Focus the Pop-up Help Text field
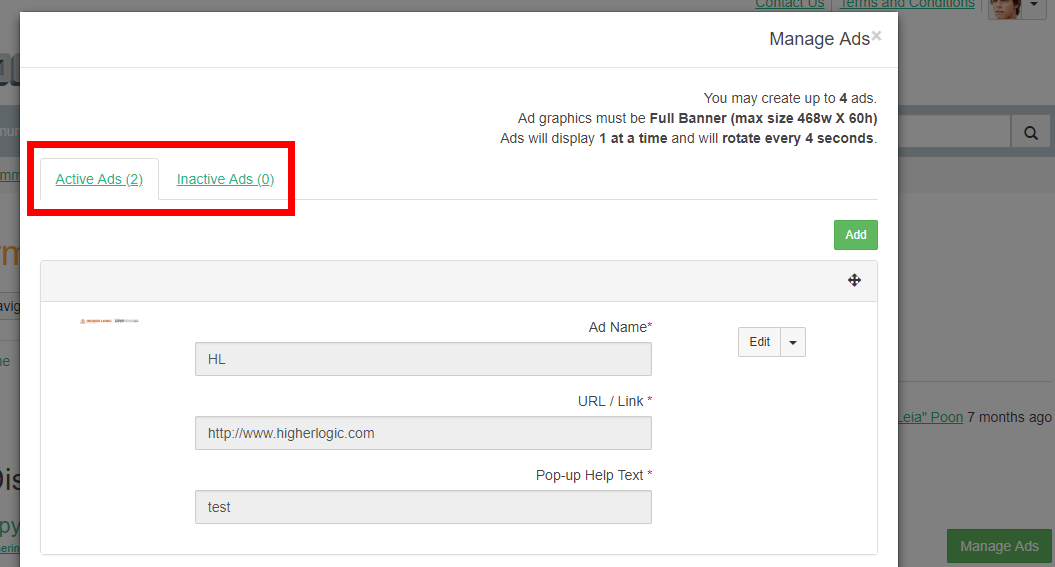 click(423, 507)
